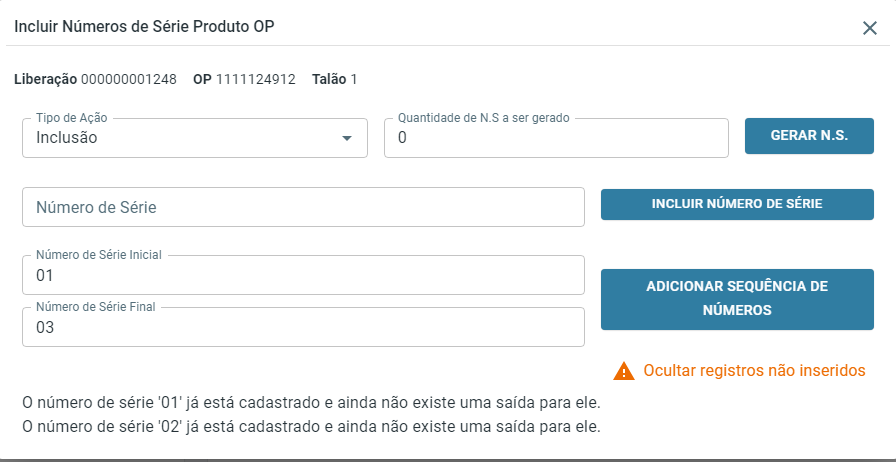The height and width of the screenshot is (462, 896).
Task: Click the error message for serial '01'
Action: pyautogui.click(x=311, y=403)
